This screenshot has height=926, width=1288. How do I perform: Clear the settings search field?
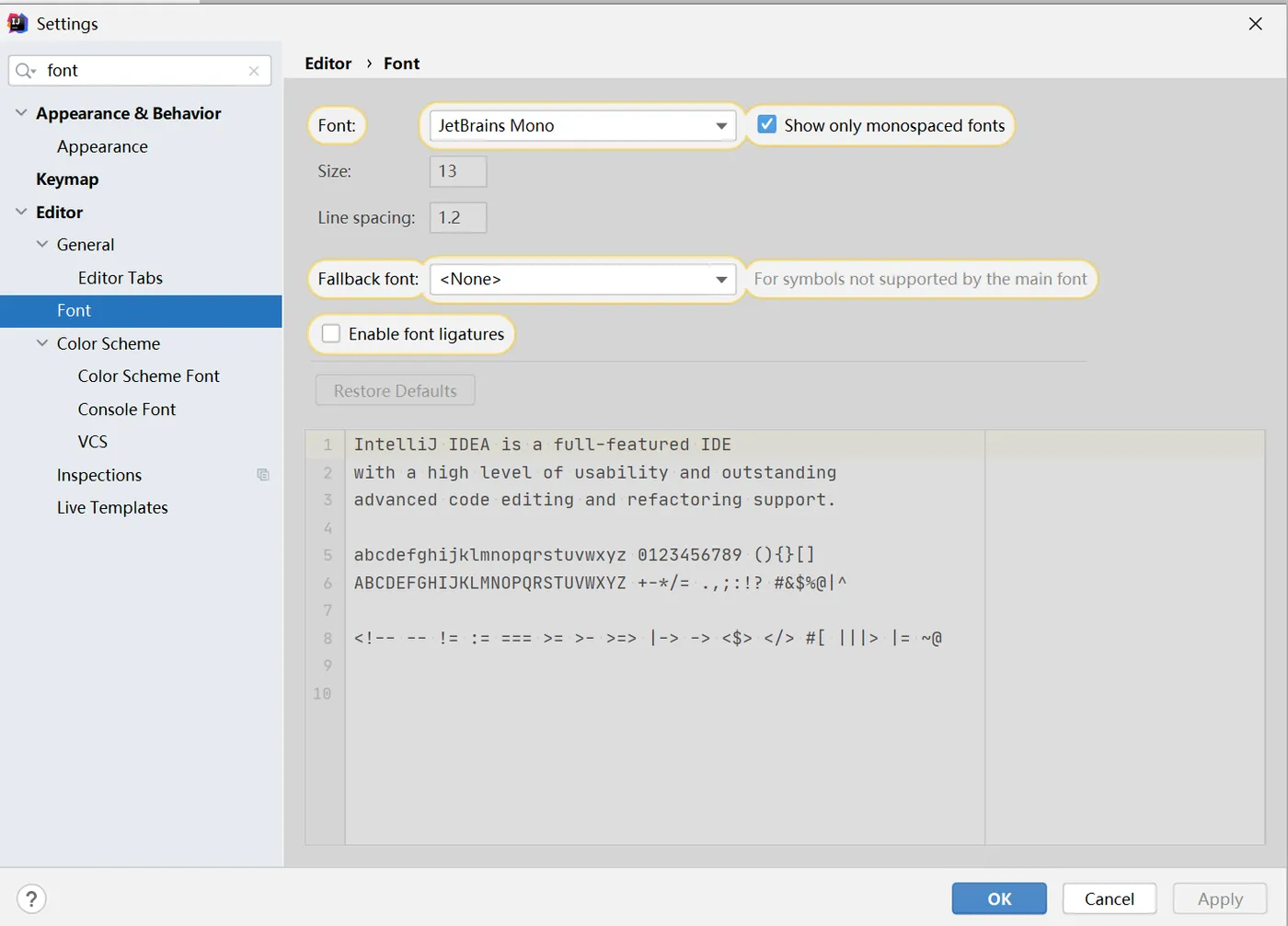click(254, 71)
